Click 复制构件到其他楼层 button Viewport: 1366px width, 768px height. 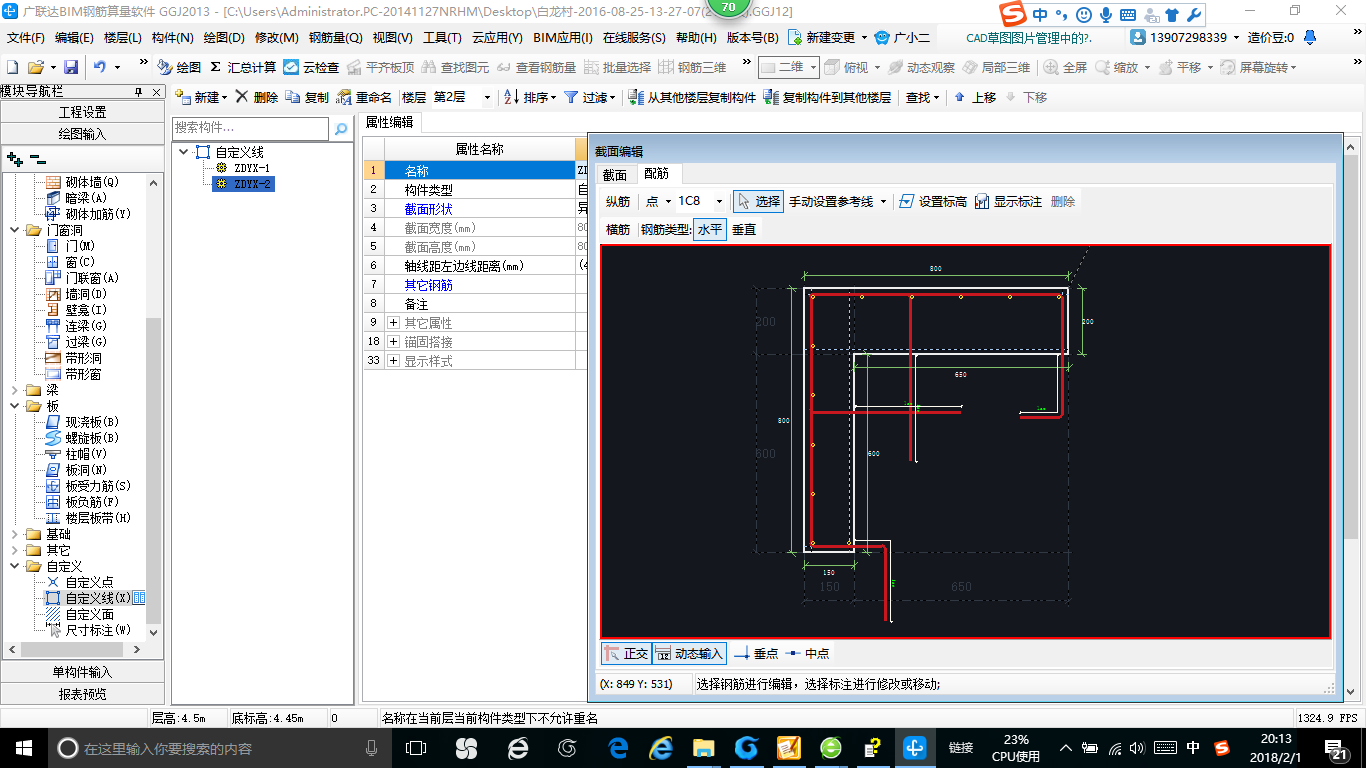coord(827,97)
